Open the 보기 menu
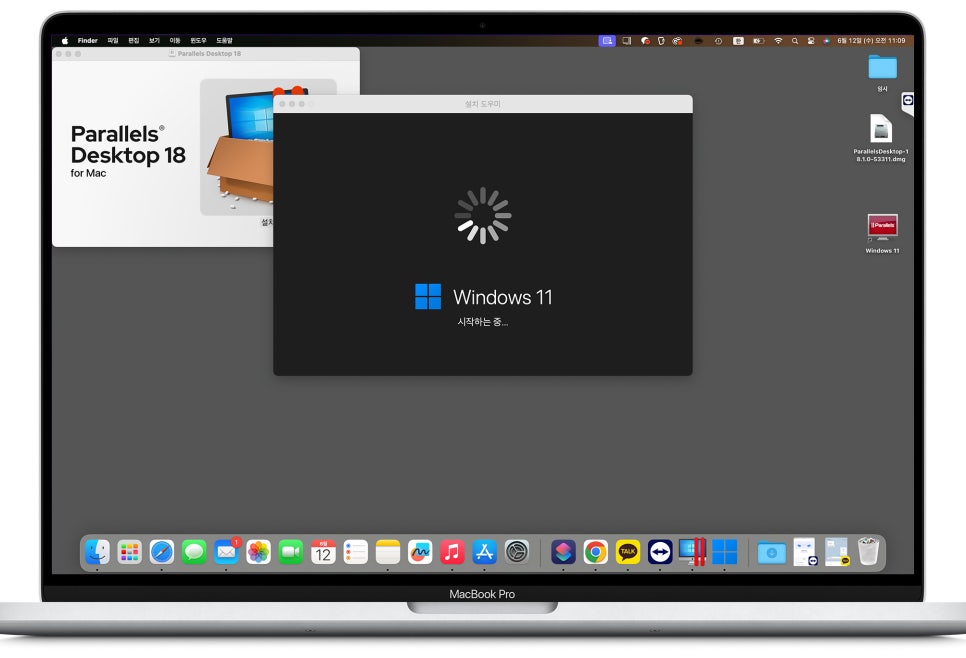 click(x=154, y=41)
